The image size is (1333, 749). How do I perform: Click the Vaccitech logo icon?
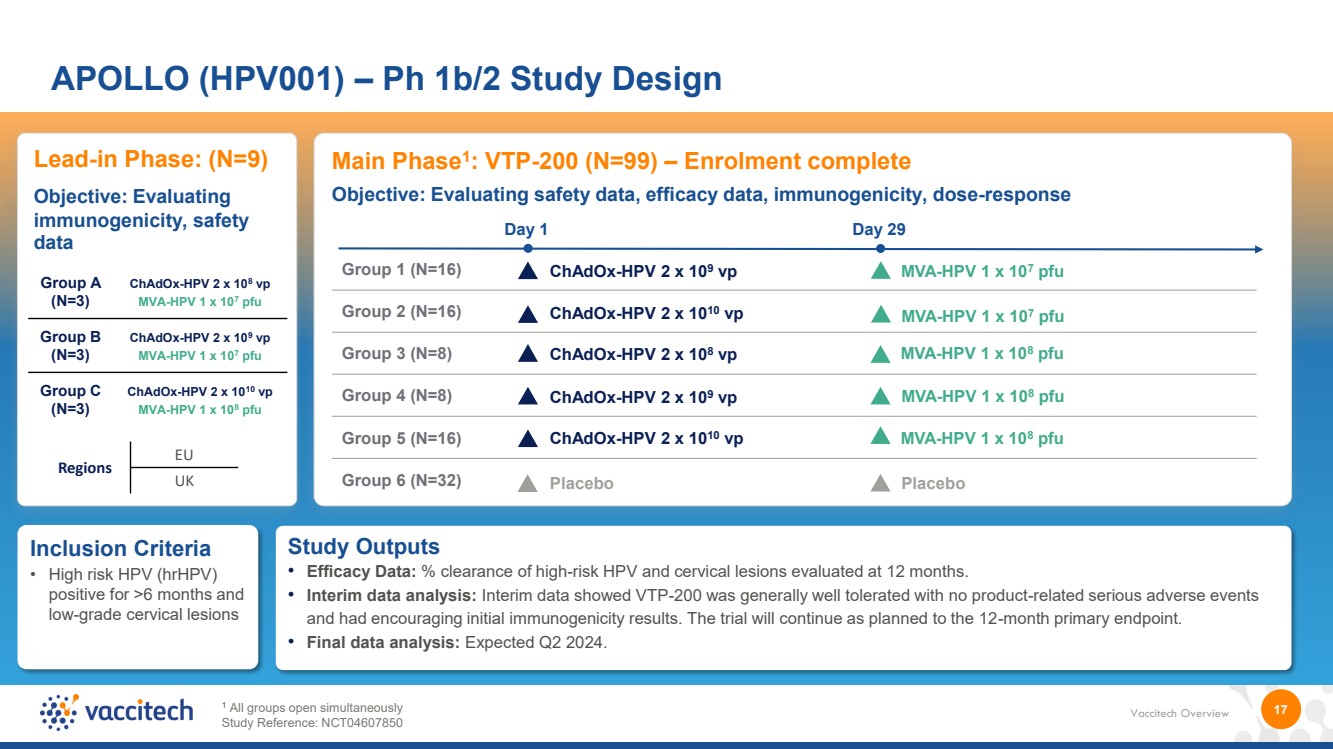(x=59, y=711)
